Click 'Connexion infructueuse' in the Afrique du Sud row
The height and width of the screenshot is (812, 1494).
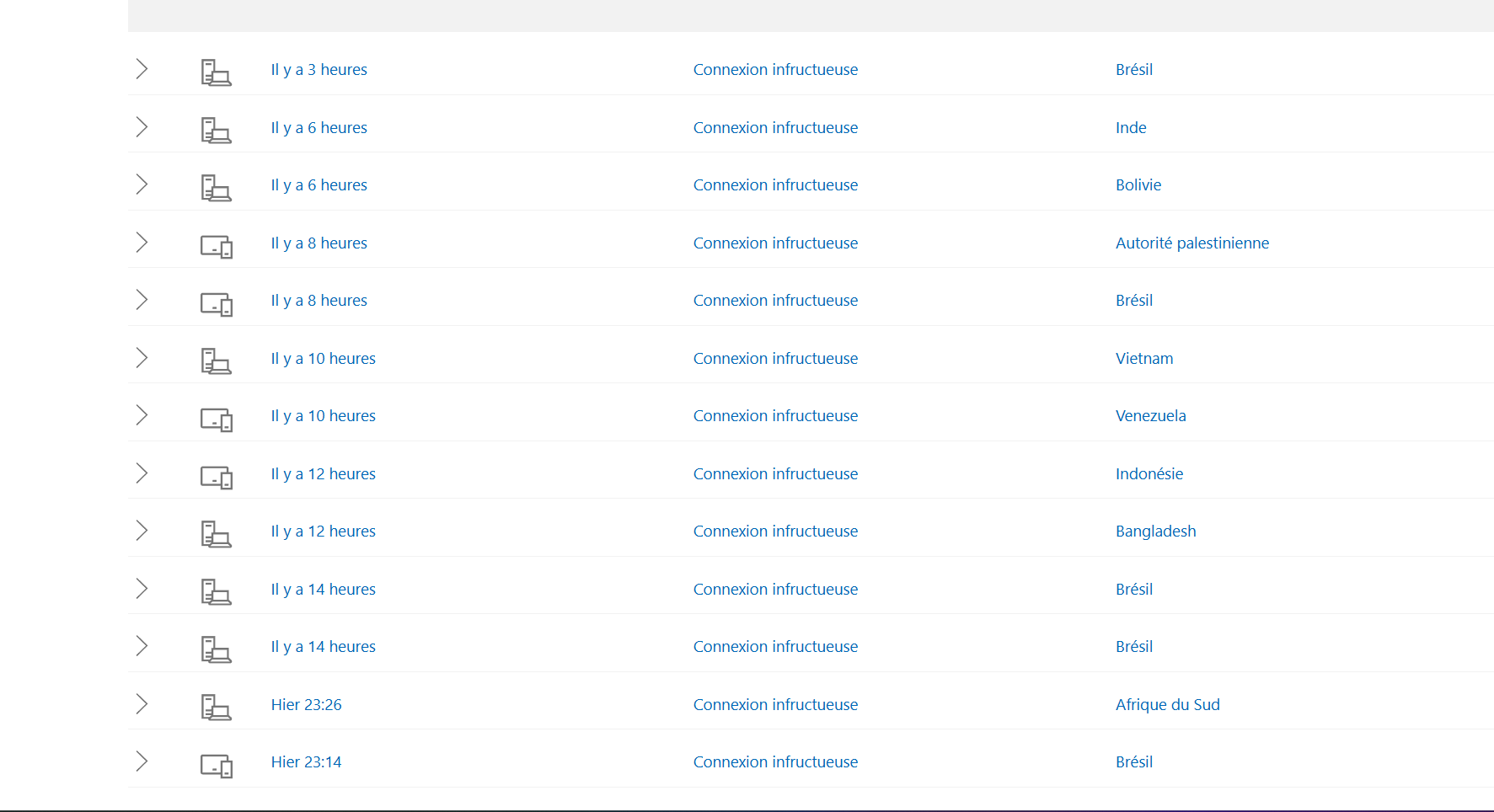pyautogui.click(x=775, y=705)
